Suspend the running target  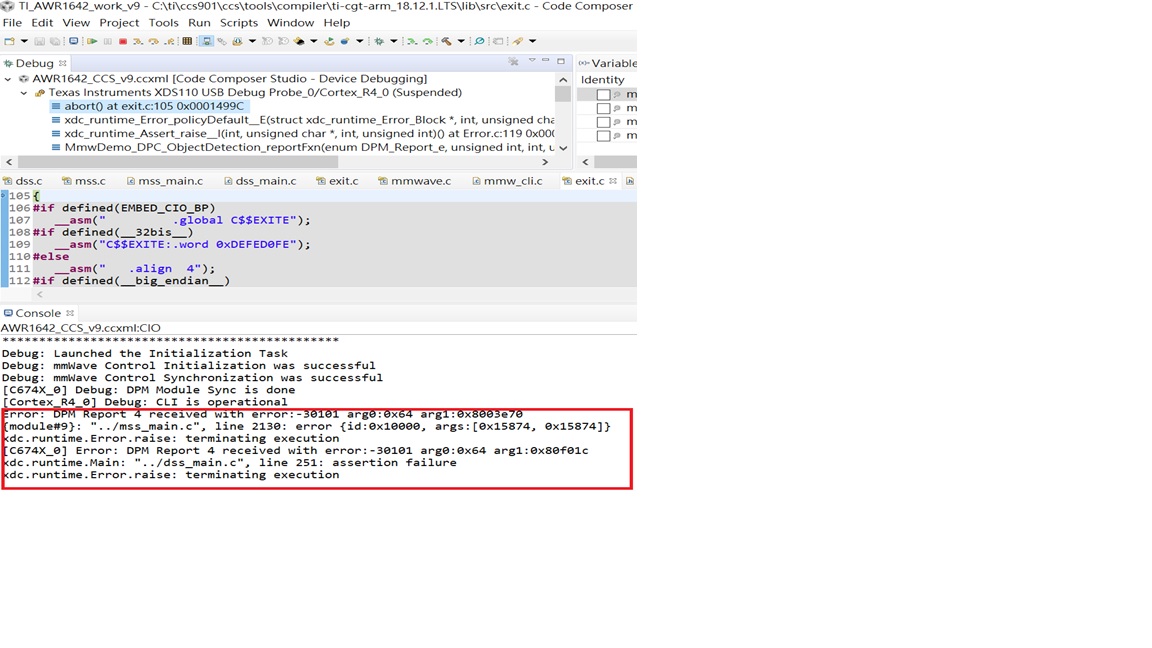click(x=108, y=41)
